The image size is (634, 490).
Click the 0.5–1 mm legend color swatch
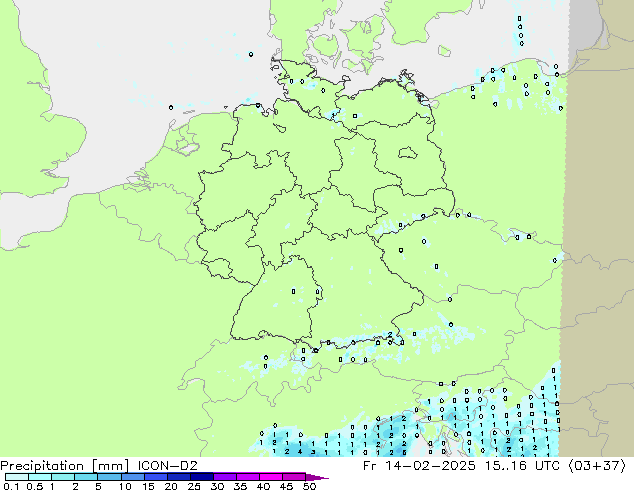point(40,477)
